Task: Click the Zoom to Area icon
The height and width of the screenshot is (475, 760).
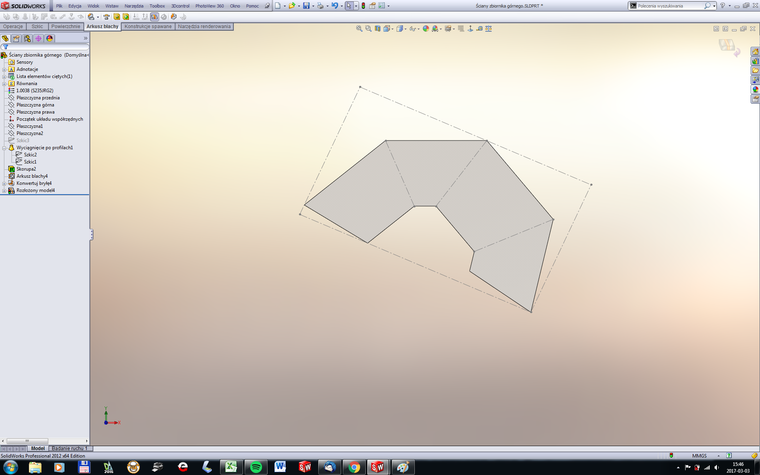Action: pyautogui.click(x=368, y=29)
